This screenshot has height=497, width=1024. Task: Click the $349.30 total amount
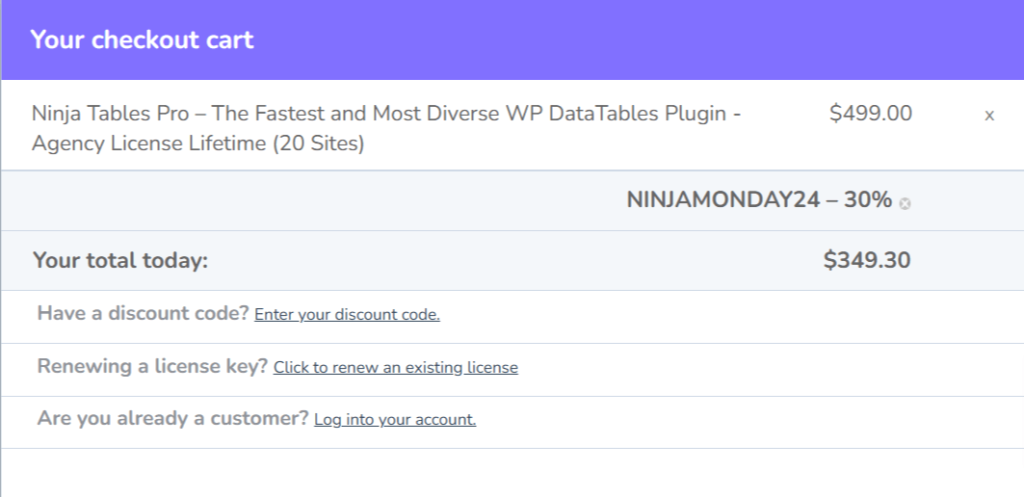(867, 261)
